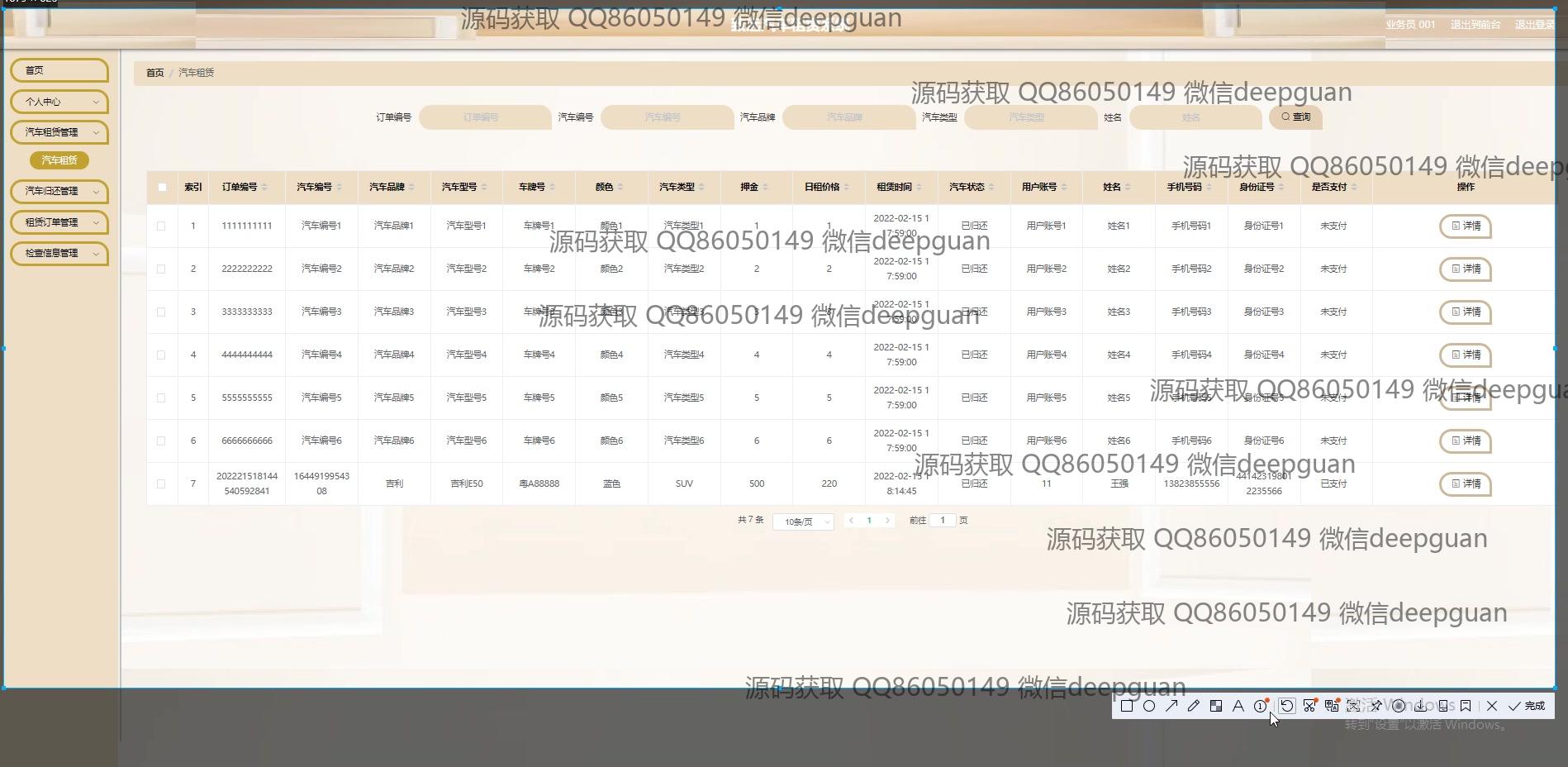Focus the 订单编号 search input field
Image resolution: width=1568 pixels, height=767 pixels.
point(484,117)
